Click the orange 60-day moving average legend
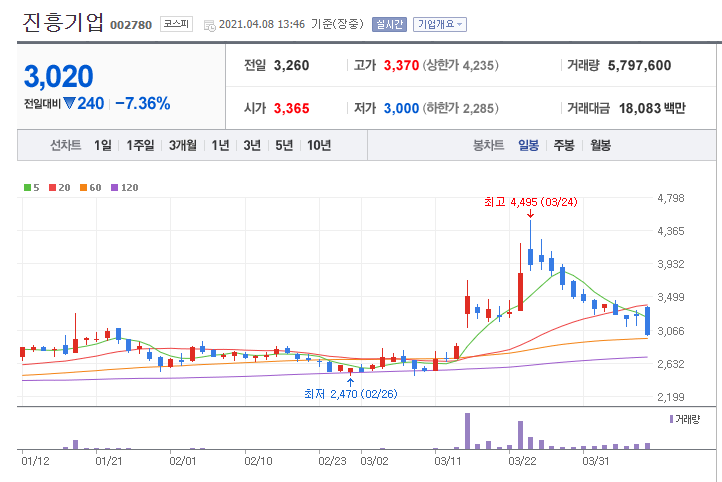Screen dimensions: 722x482 [x=91, y=187]
